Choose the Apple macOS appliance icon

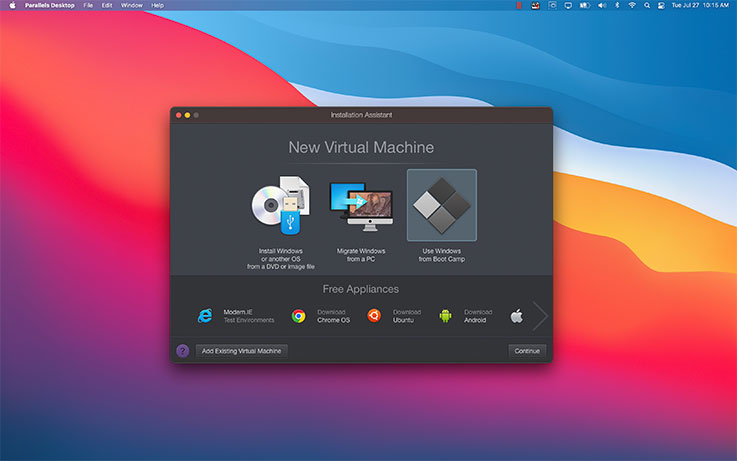coord(517,316)
